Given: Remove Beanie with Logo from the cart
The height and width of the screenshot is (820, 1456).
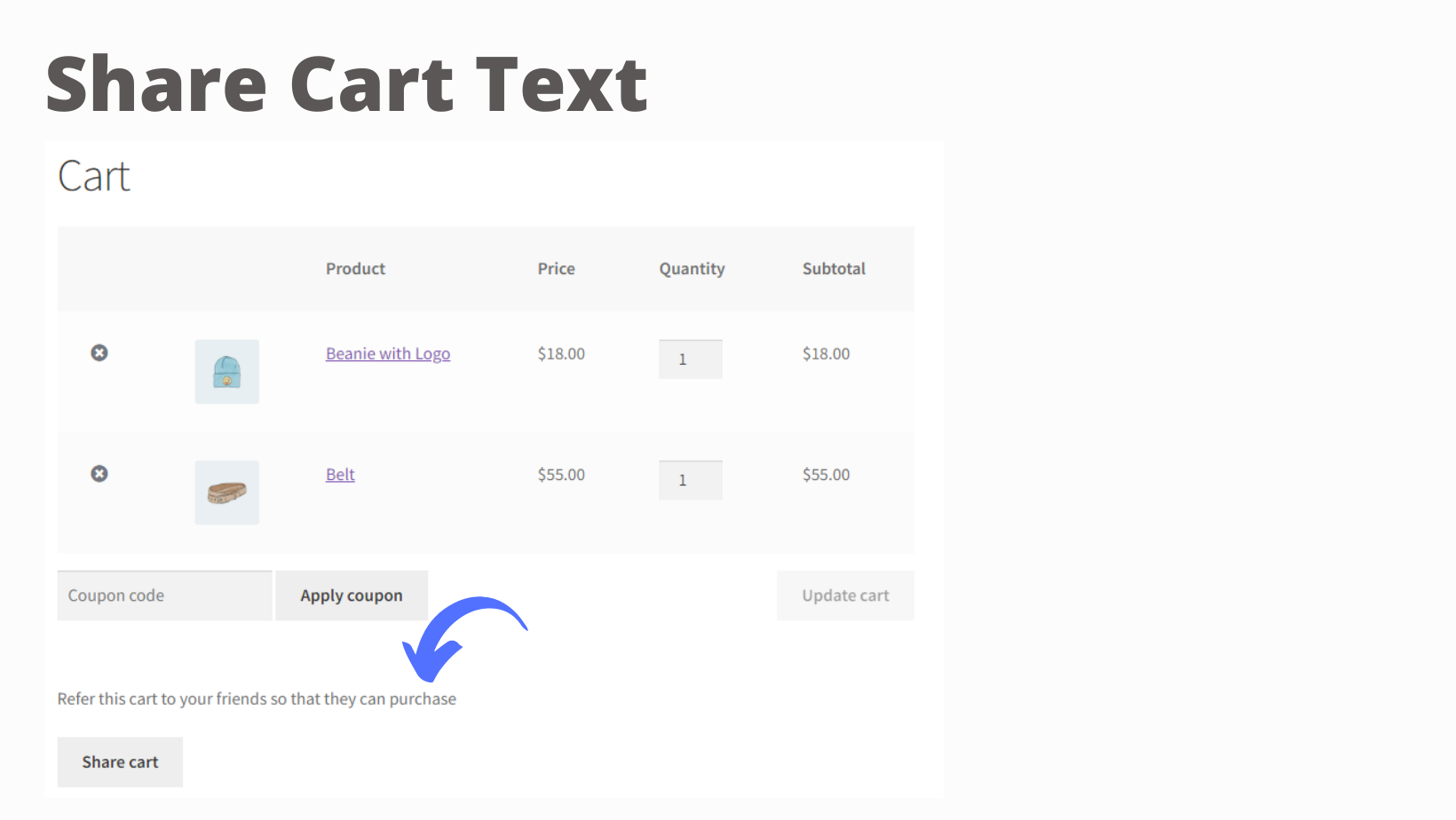Looking at the screenshot, I should pyautogui.click(x=99, y=352).
